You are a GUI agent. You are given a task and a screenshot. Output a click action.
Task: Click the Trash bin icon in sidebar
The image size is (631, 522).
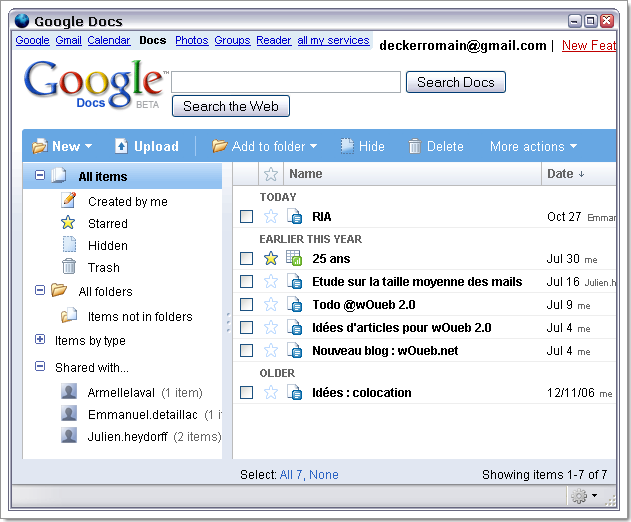pos(69,266)
